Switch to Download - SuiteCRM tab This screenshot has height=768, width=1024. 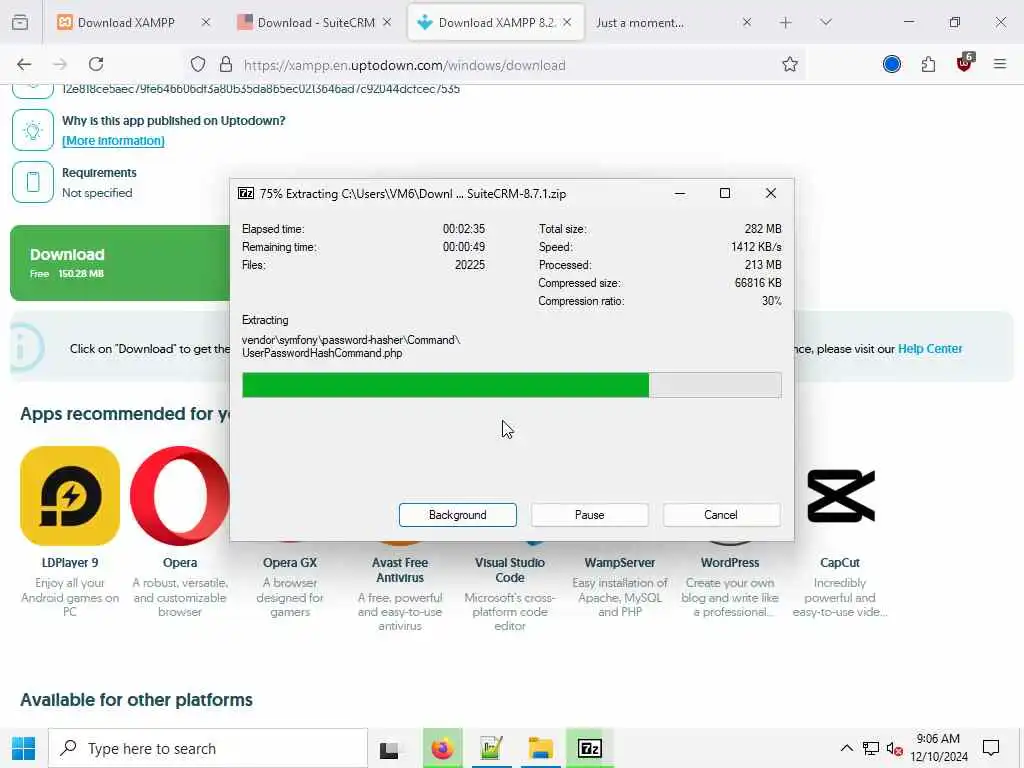click(314, 23)
